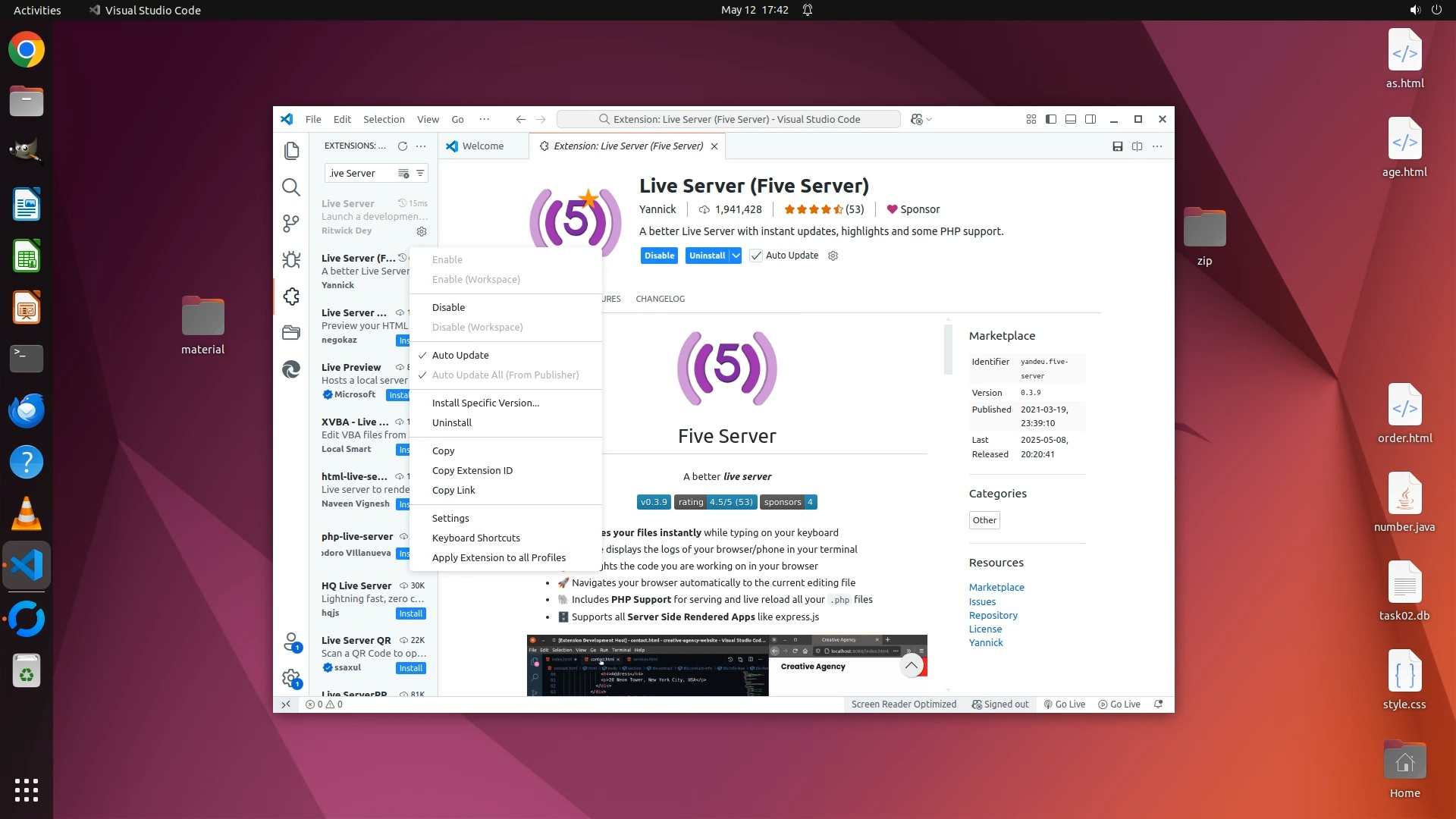The image size is (1456, 819).
Task: Open the Search view icon
Action: click(x=291, y=187)
